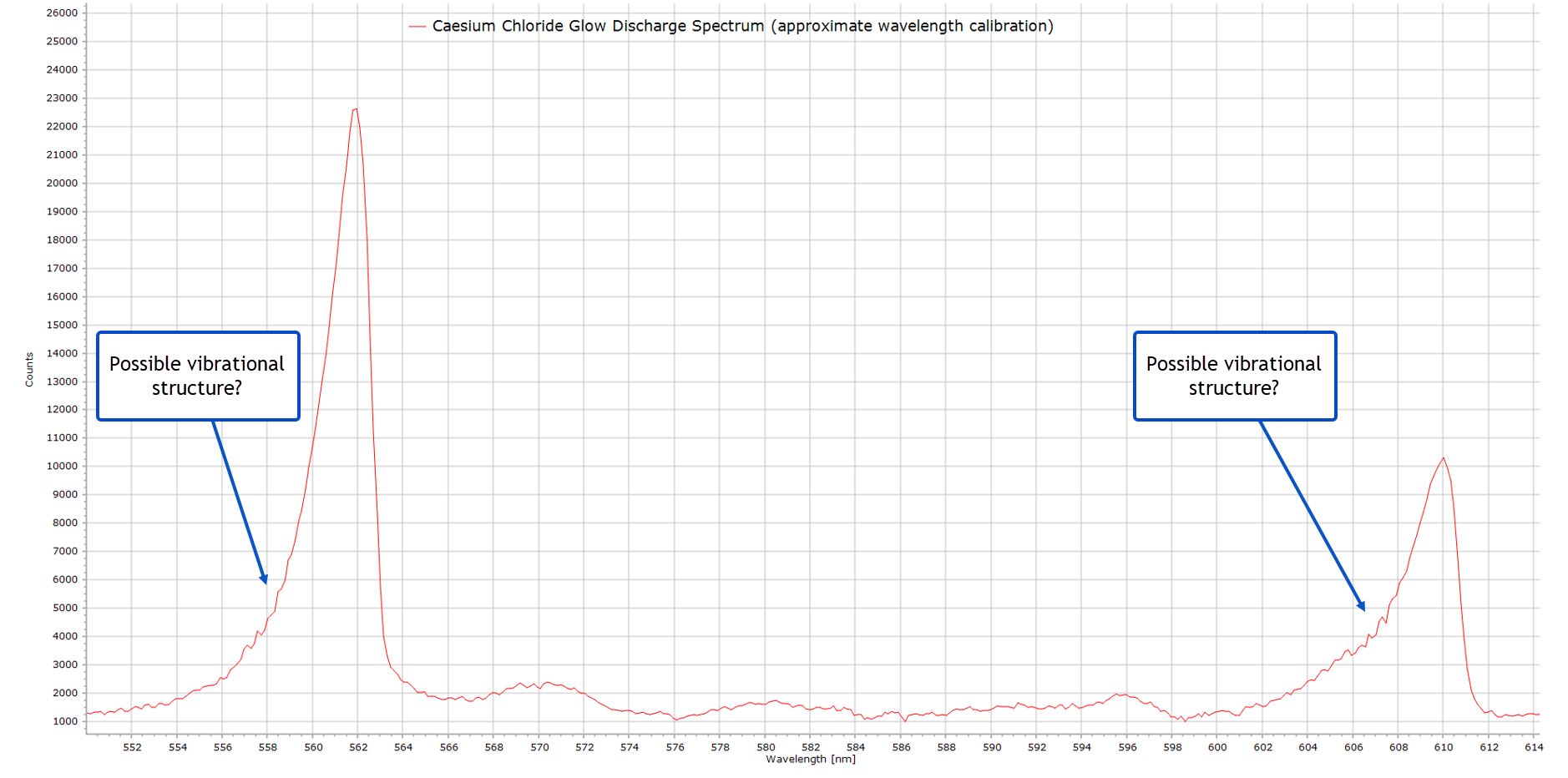Click the 'Wavelength [nm]' axis label
This screenshot has height=778, width=1568.
coord(811,759)
